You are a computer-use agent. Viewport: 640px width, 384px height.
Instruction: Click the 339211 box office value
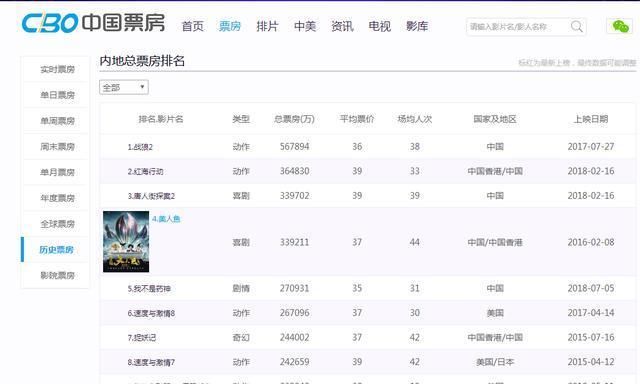pyautogui.click(x=294, y=242)
